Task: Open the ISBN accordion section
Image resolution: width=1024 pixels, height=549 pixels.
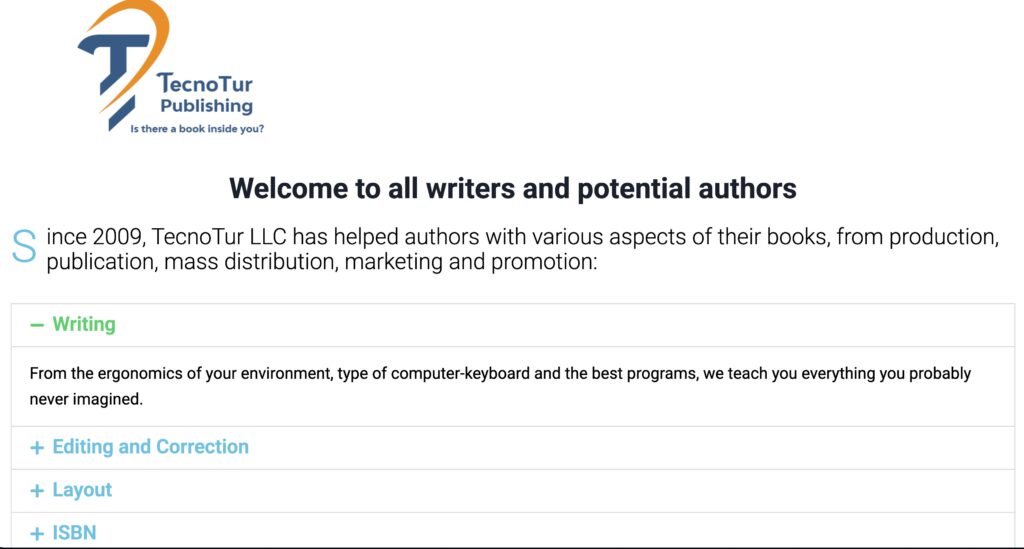Action: click(75, 533)
